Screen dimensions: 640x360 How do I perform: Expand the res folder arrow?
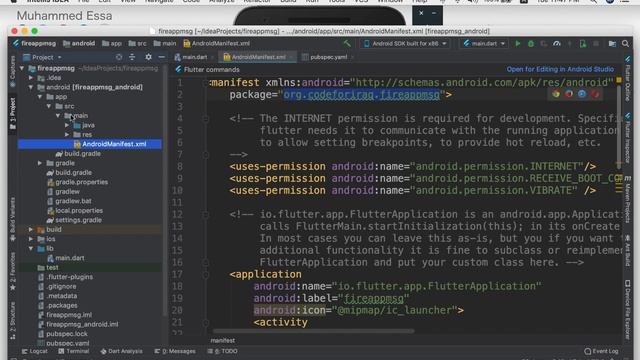[x=67, y=134]
